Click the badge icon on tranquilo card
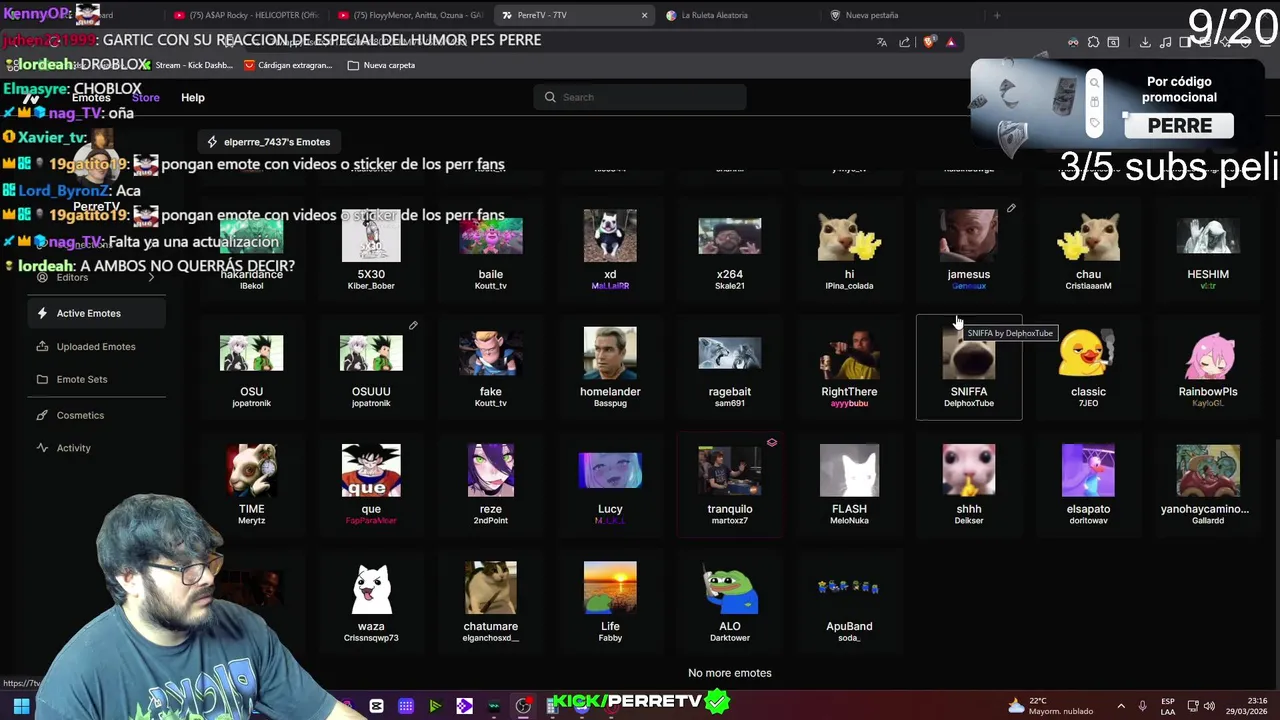The image size is (1280, 720). coord(771,442)
